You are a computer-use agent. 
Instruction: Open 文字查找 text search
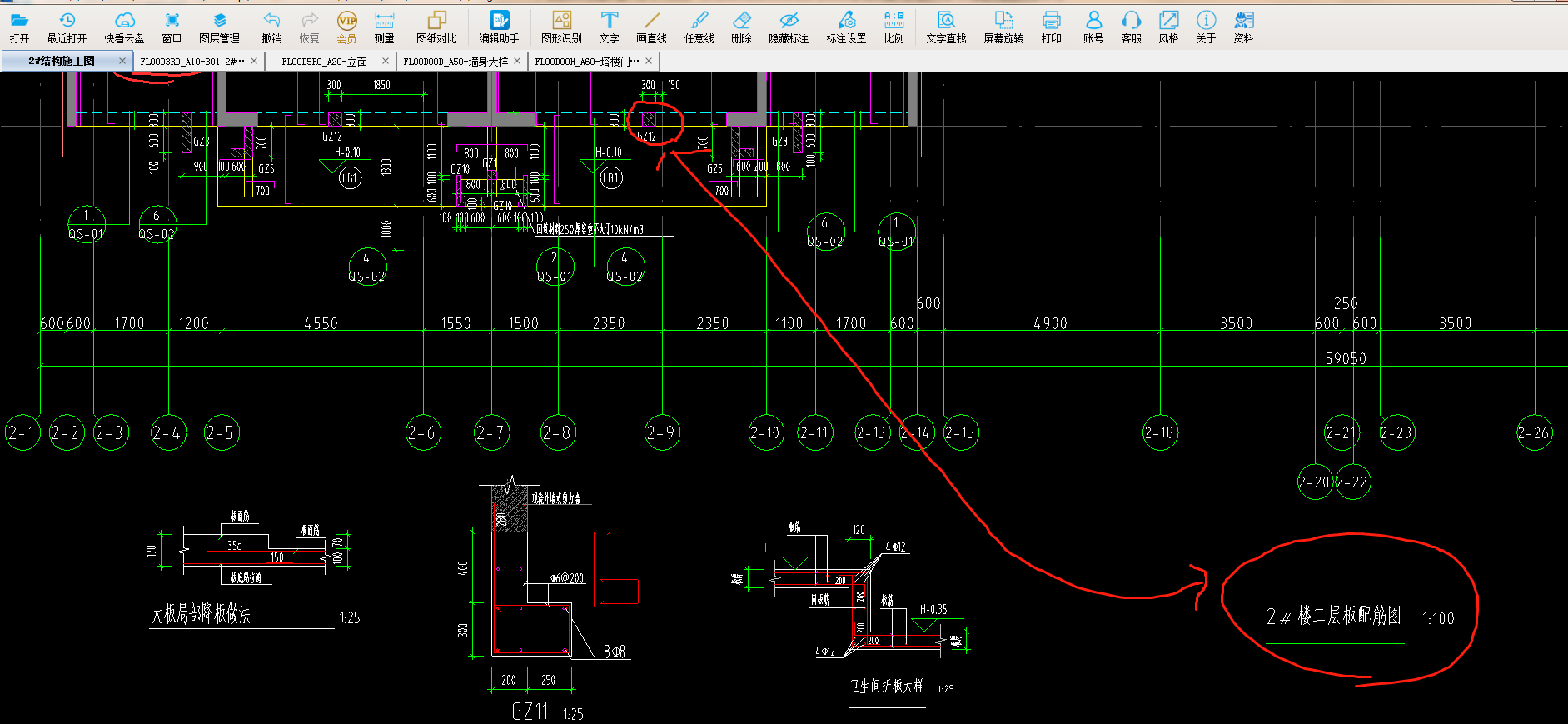[x=946, y=27]
